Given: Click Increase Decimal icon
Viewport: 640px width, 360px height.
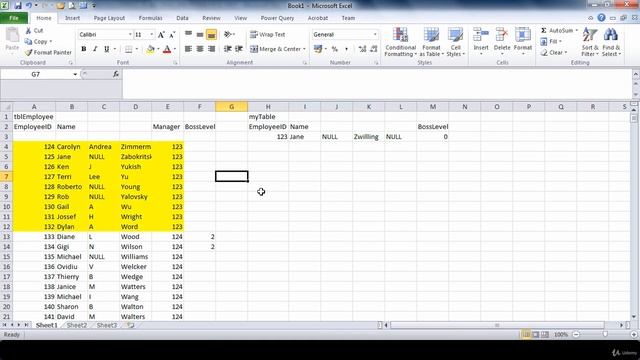Looking at the screenshot, I should pos(362,49).
